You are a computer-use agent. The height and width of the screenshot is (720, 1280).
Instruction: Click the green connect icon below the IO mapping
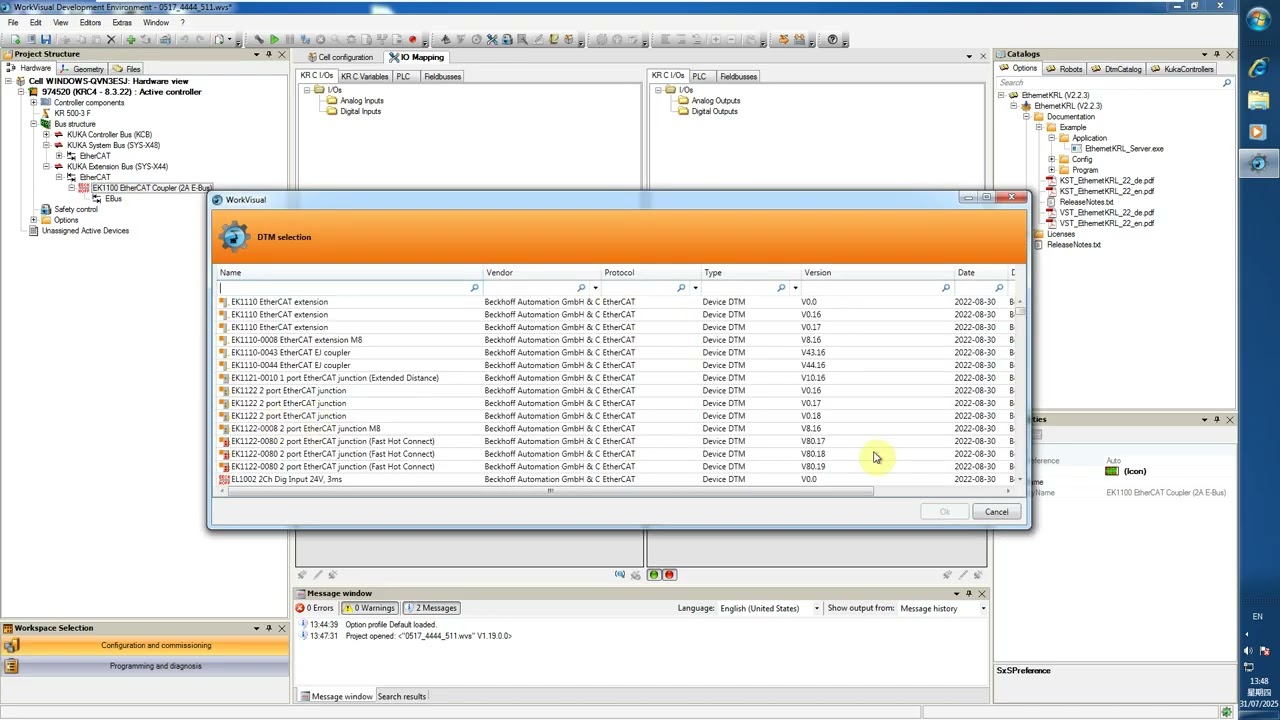click(654, 575)
